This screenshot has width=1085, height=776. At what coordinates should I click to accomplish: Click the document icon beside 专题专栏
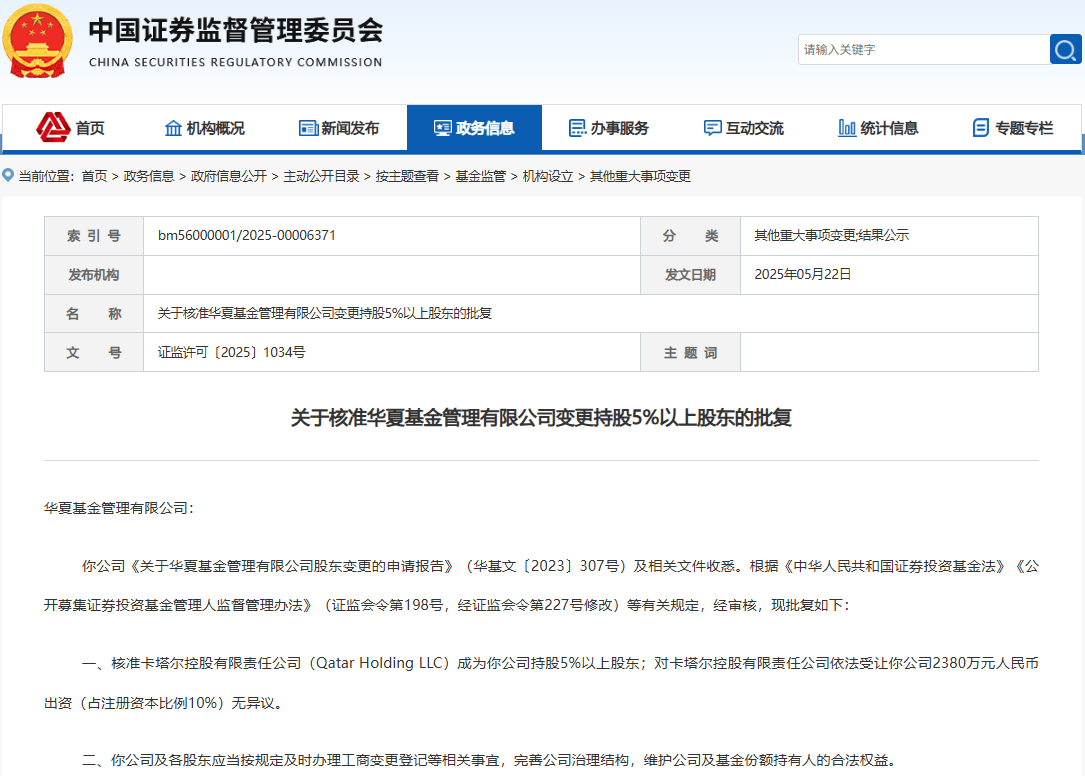click(x=981, y=128)
